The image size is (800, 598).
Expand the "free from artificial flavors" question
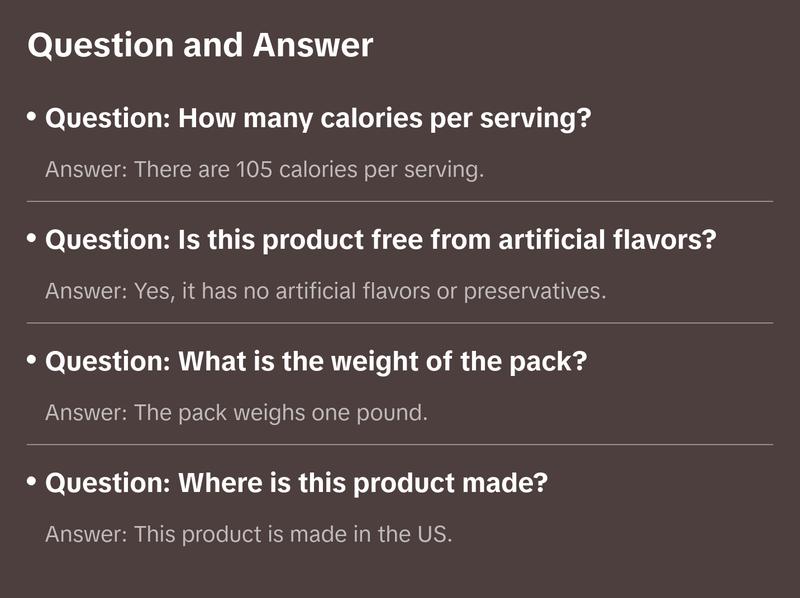381,241
